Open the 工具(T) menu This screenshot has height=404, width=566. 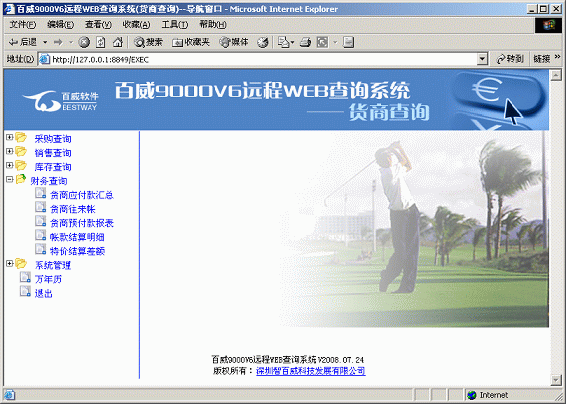(x=174, y=25)
